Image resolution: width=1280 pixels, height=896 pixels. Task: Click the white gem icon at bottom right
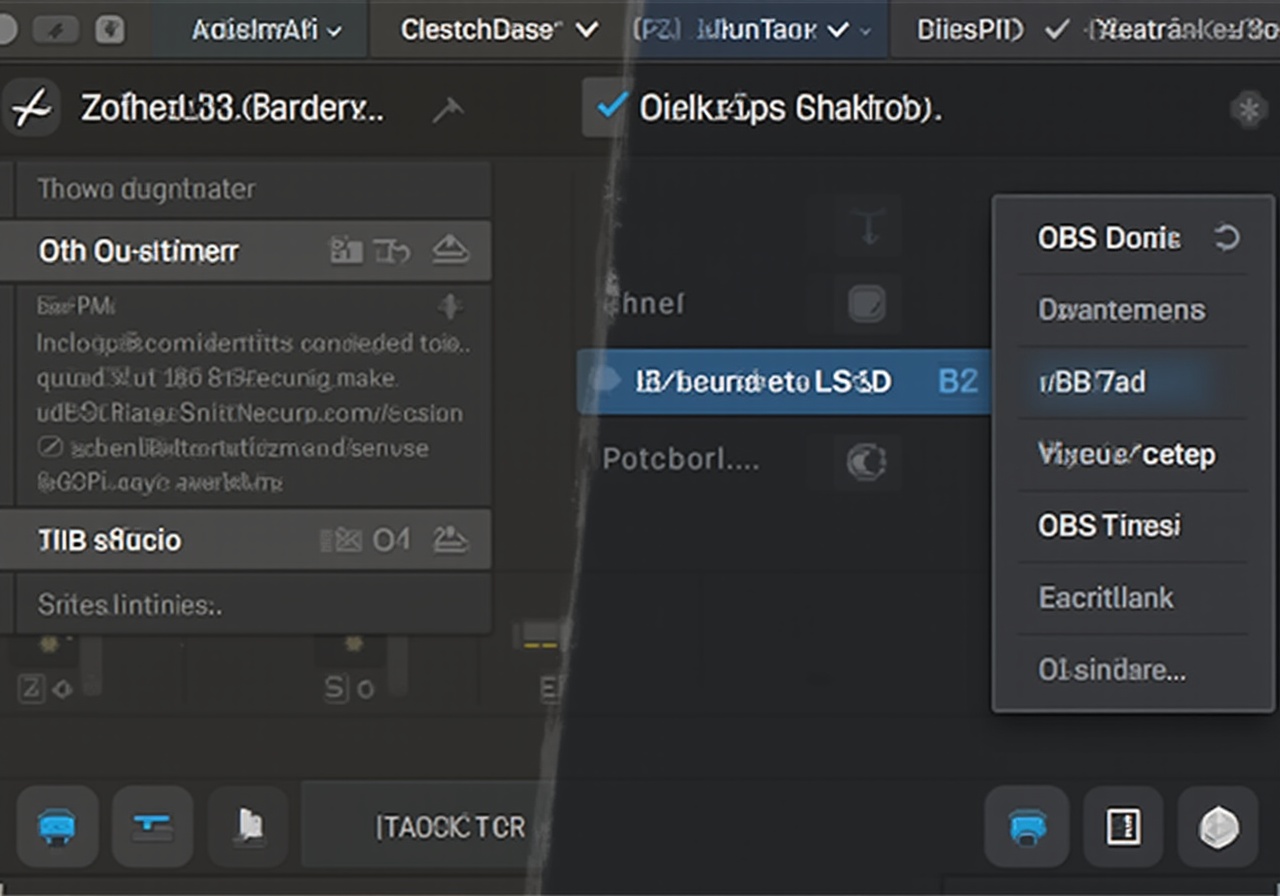pyautogui.click(x=1218, y=827)
